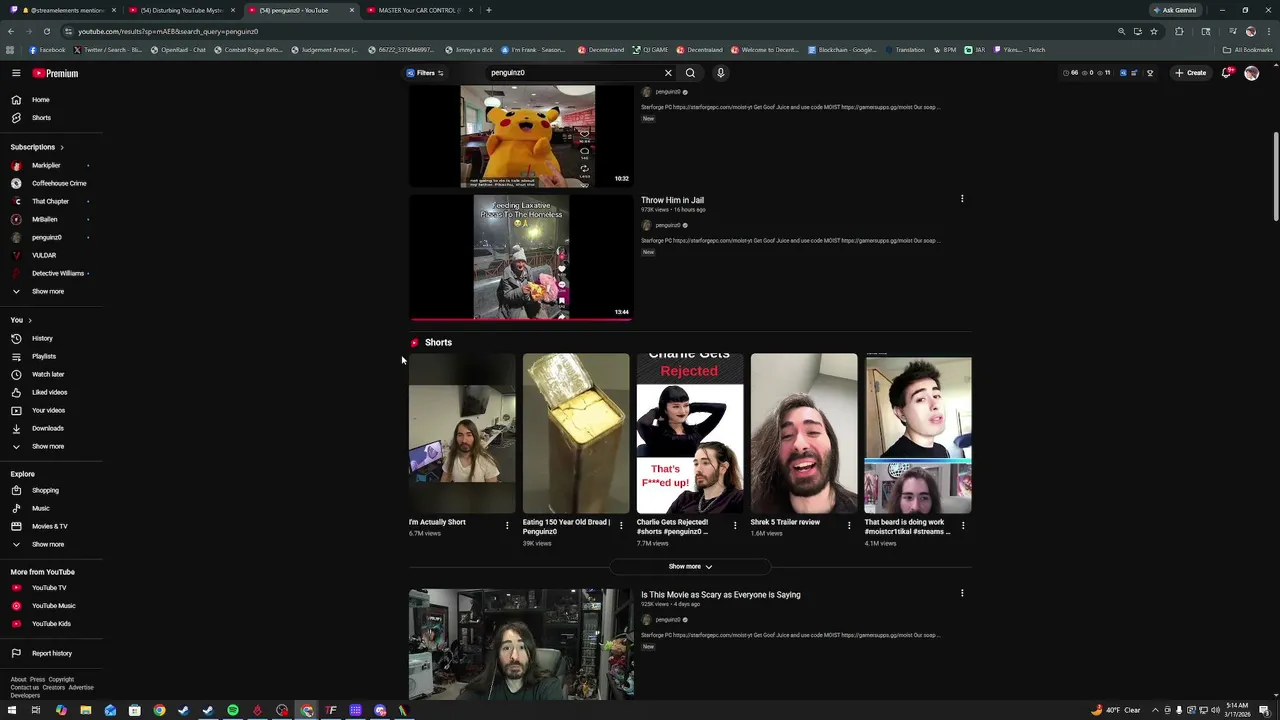The width and height of the screenshot is (1280, 720).
Task: Open Movies & TV under Explore
Action: (51, 526)
